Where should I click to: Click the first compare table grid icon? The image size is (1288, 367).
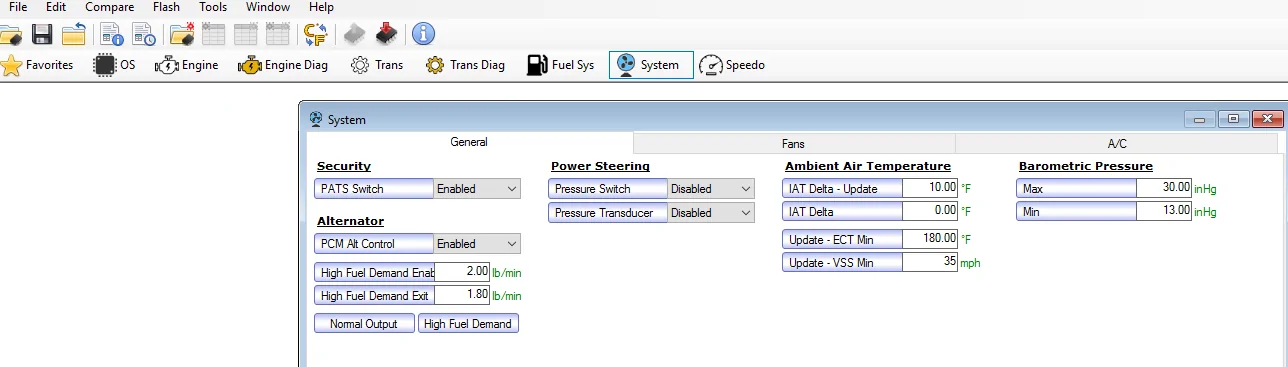pyautogui.click(x=213, y=35)
